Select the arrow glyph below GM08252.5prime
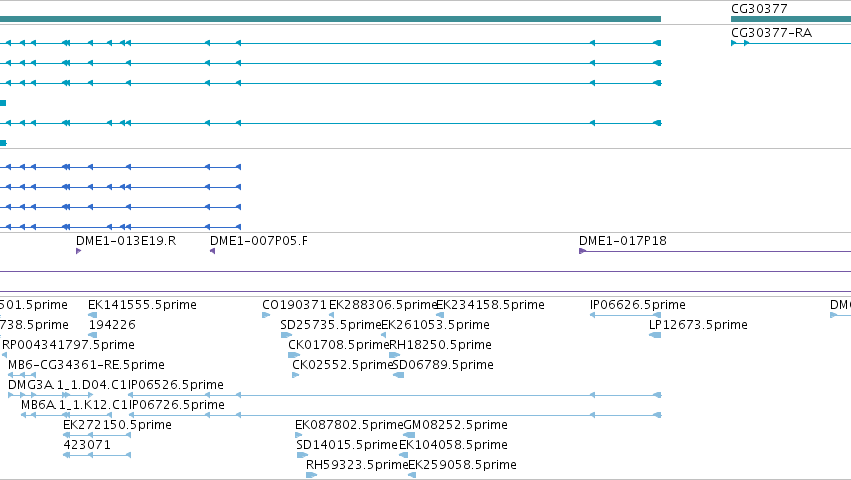The image size is (851, 480). (409, 435)
